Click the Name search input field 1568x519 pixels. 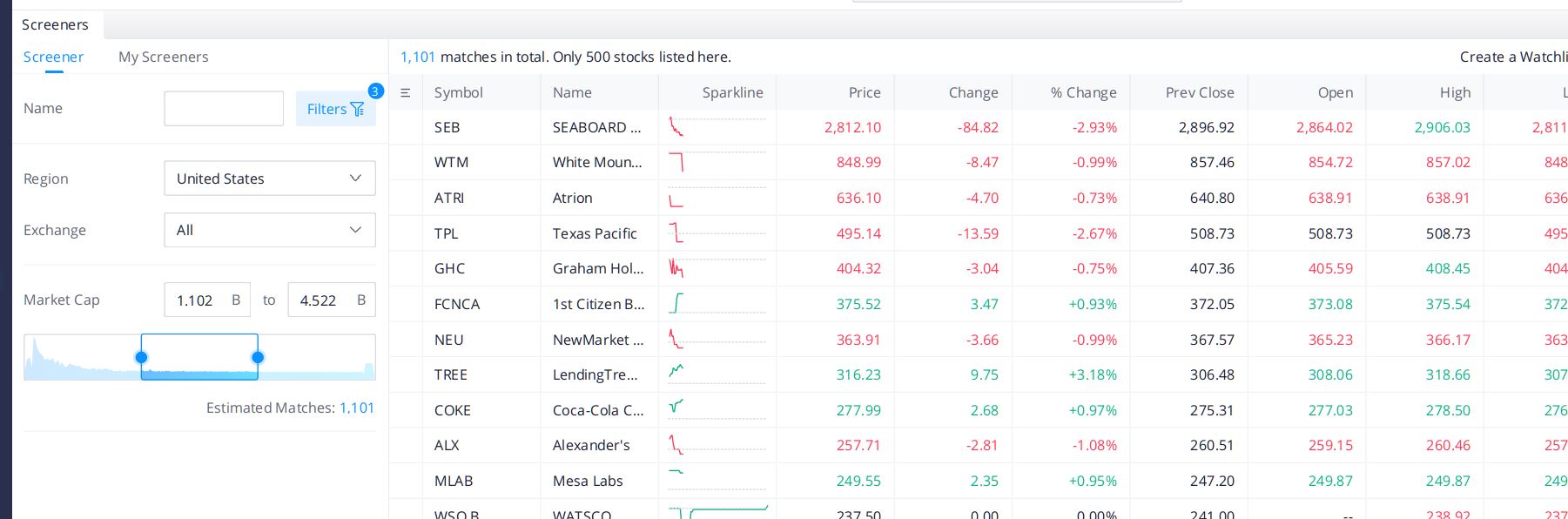point(224,109)
